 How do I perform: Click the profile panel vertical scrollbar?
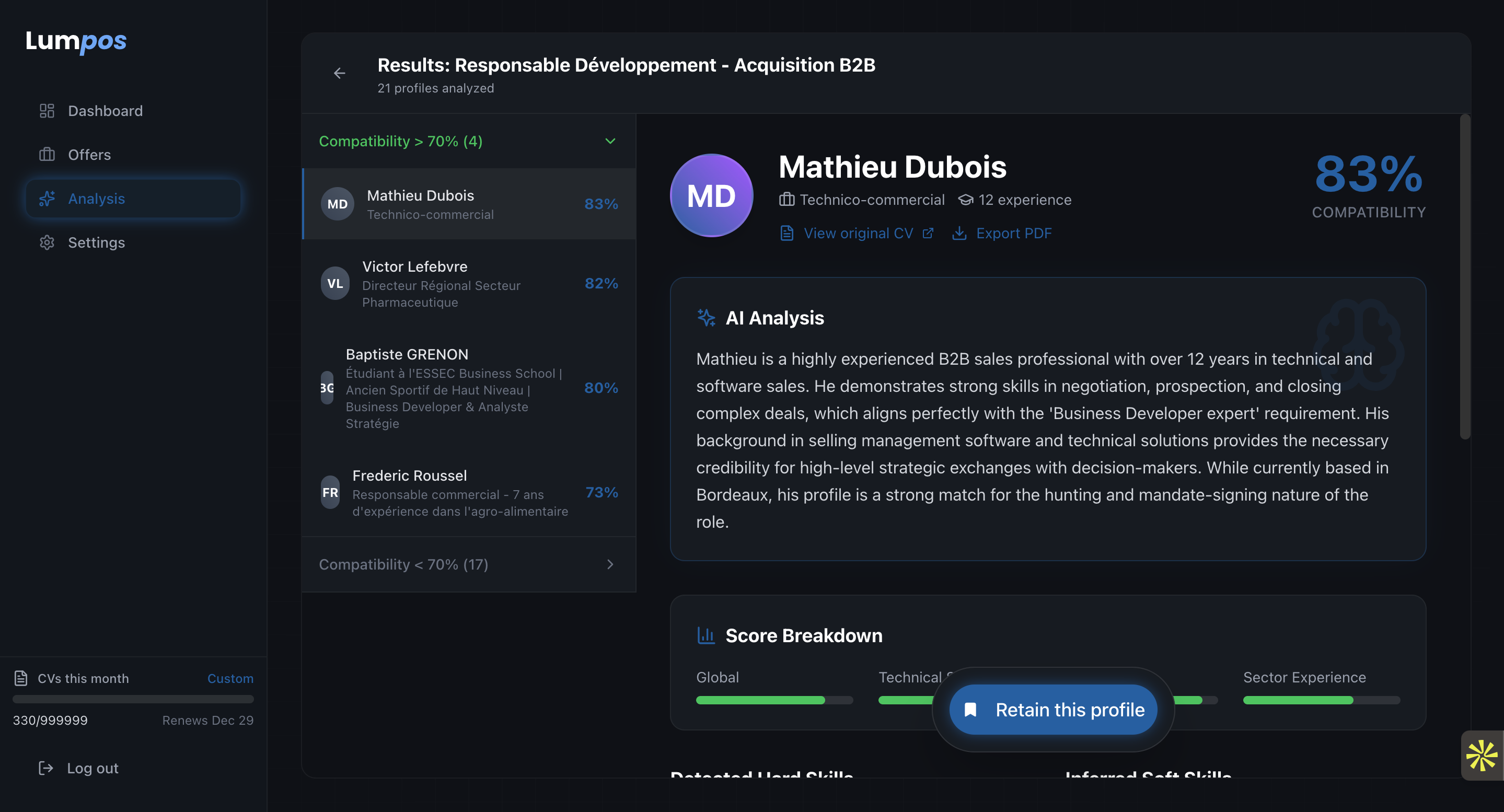click(1464, 277)
